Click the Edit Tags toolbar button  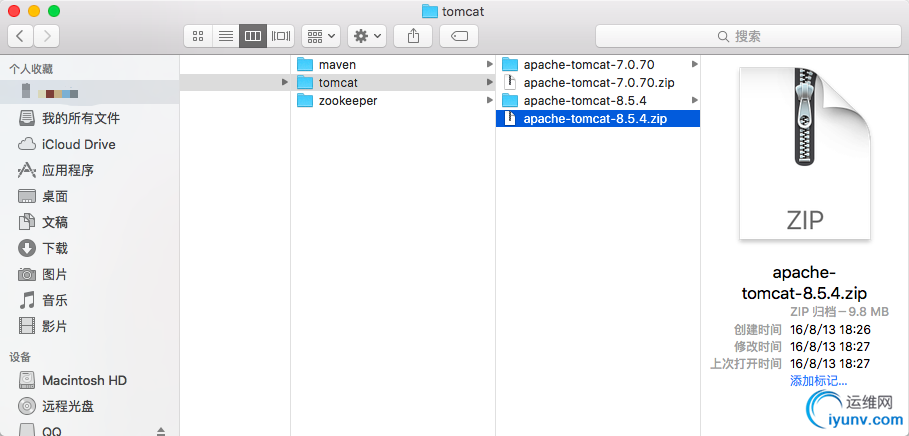tap(459, 36)
